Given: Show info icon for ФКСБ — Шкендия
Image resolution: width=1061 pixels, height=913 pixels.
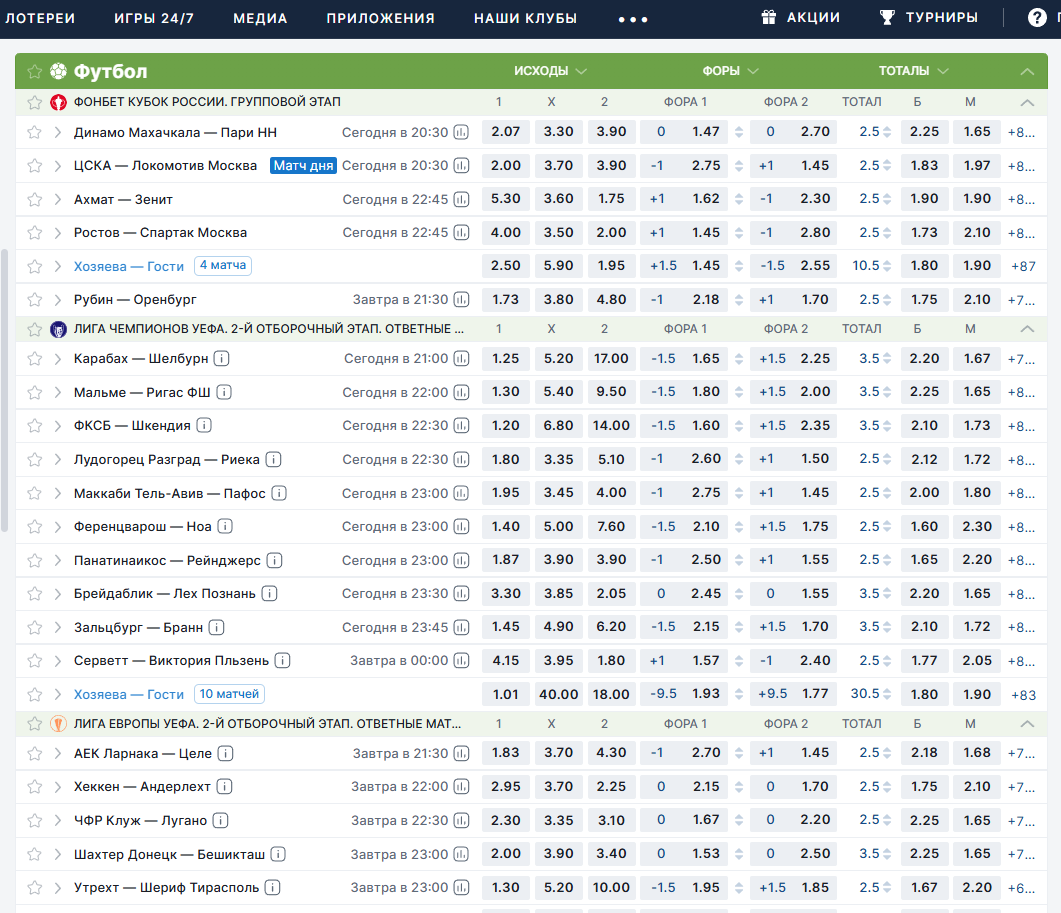Looking at the screenshot, I should tap(204, 426).
